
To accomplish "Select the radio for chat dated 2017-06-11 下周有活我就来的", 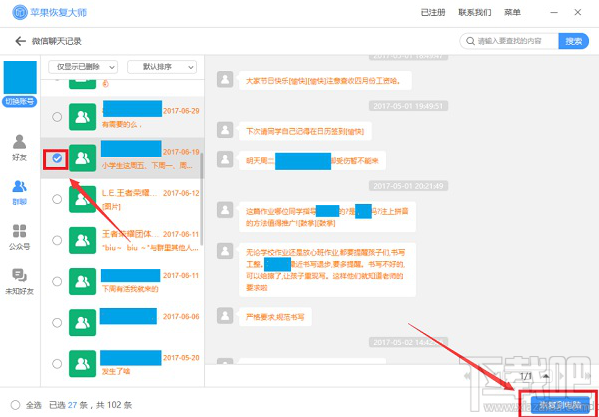I will [57, 281].
